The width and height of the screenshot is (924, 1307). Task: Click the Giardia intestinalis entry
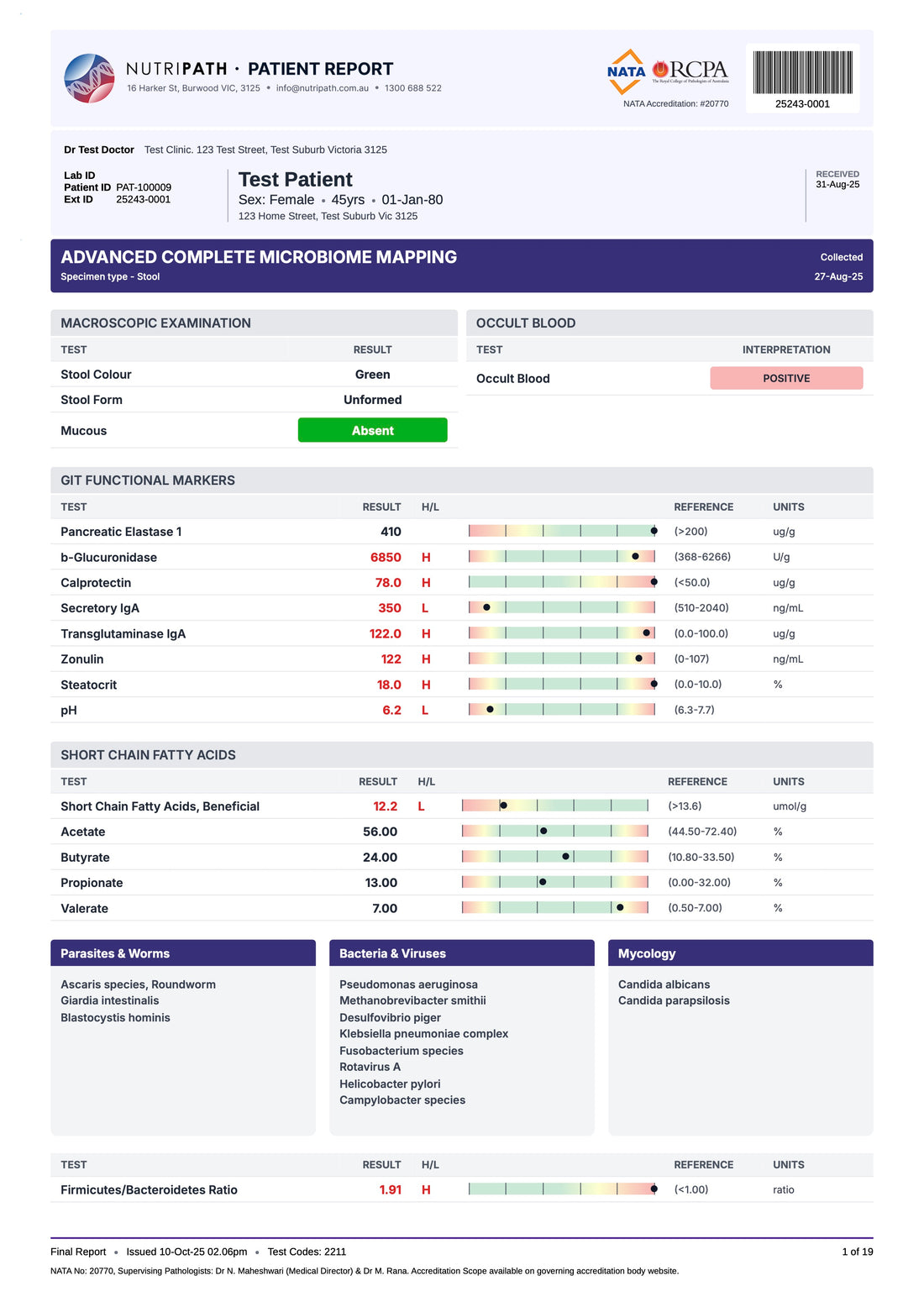[x=110, y=1000]
